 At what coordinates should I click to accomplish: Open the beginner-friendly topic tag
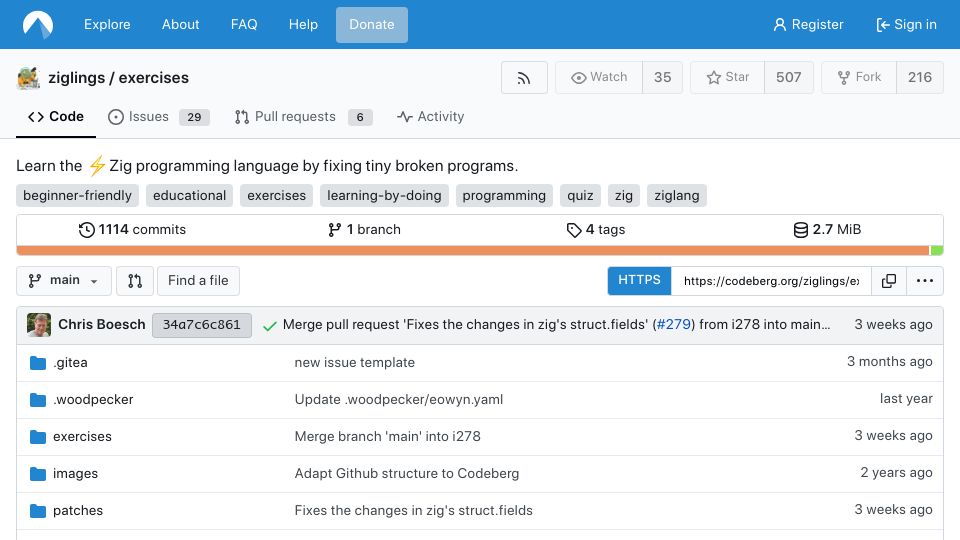click(77, 196)
